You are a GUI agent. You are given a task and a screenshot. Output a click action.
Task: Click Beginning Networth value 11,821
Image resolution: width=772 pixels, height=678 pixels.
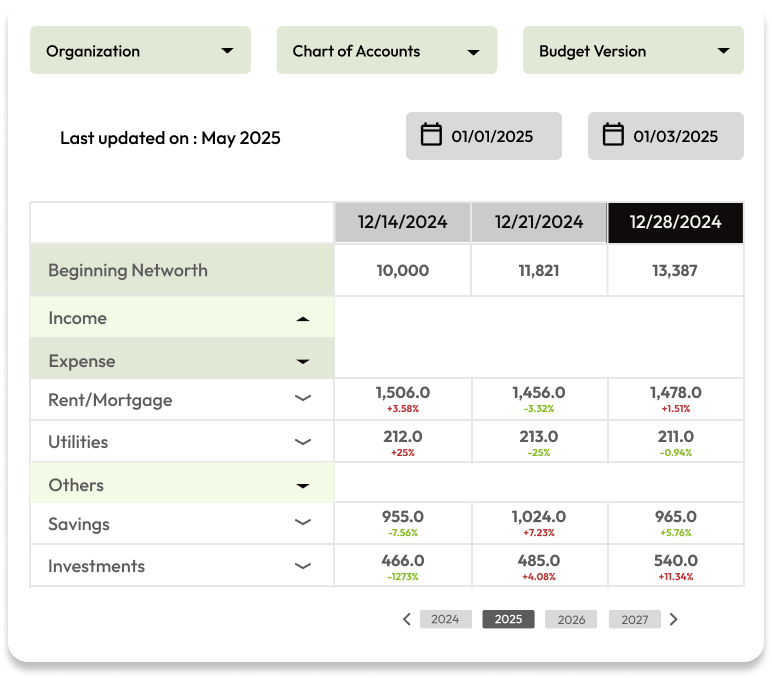tap(539, 270)
